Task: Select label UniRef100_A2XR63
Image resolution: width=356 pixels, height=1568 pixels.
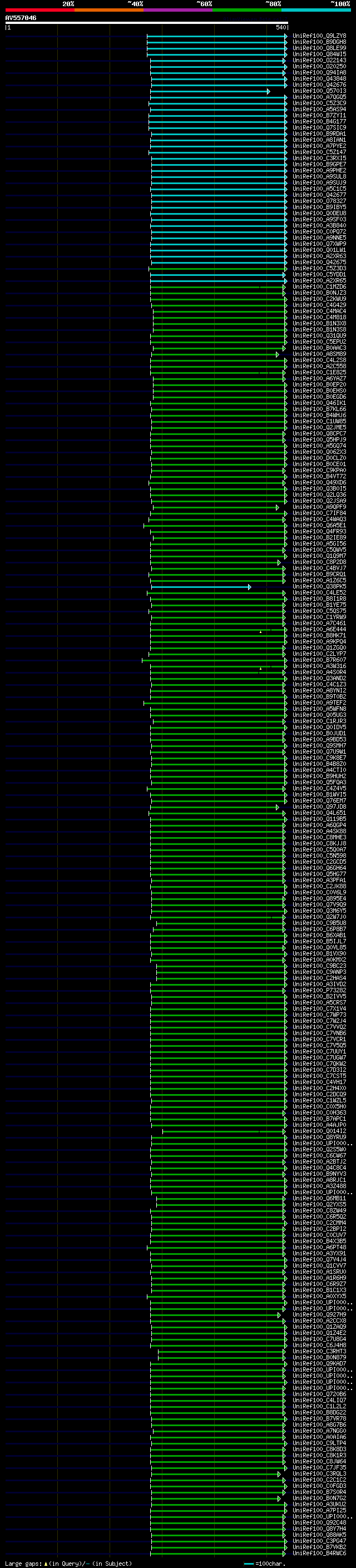Action: [x=319, y=256]
